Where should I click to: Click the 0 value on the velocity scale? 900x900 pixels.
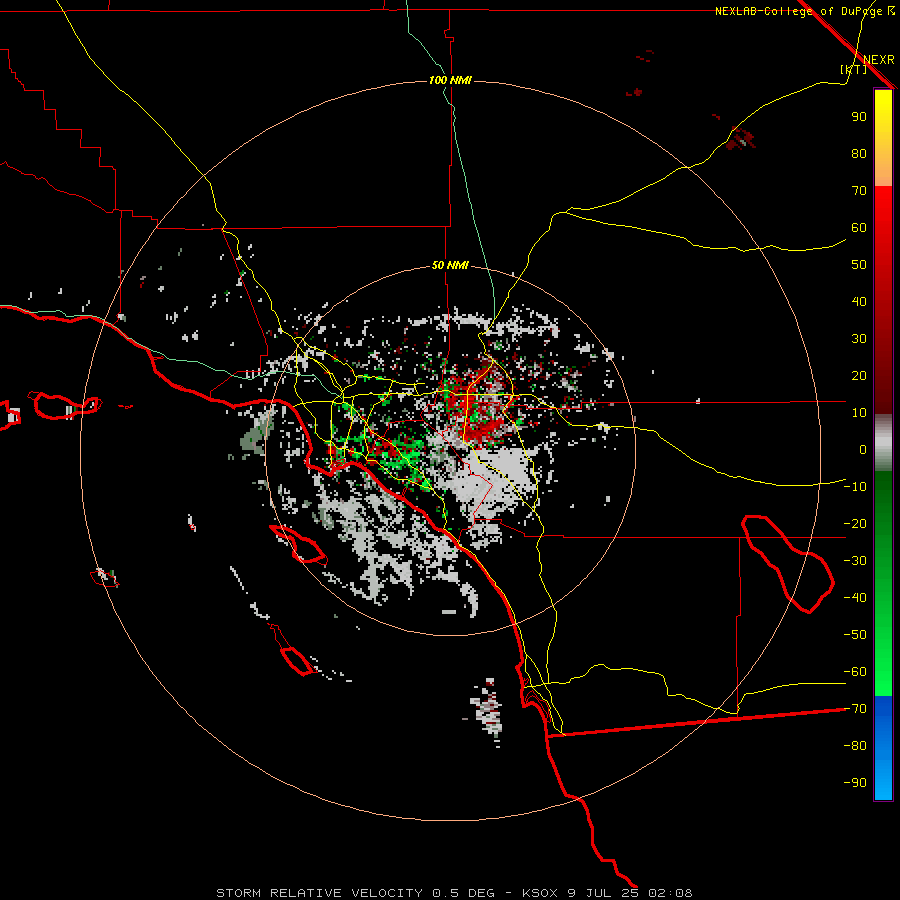[863, 450]
